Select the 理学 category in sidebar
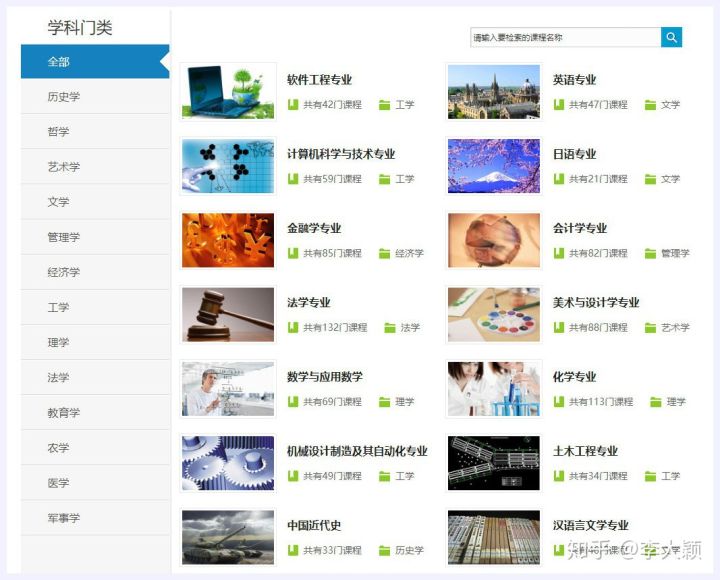This screenshot has width=720, height=580. point(95,343)
